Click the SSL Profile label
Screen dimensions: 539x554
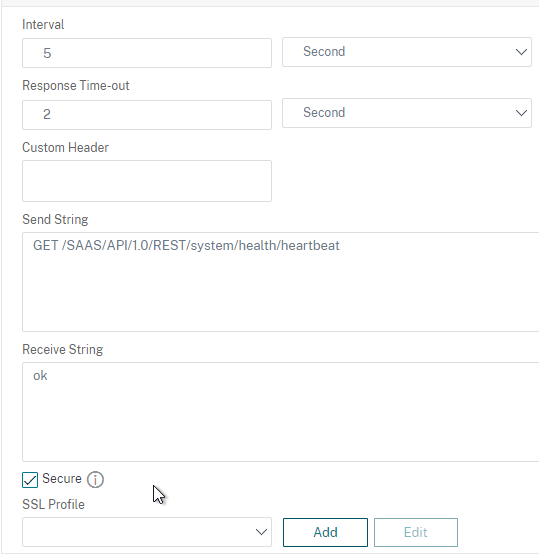[53, 504]
